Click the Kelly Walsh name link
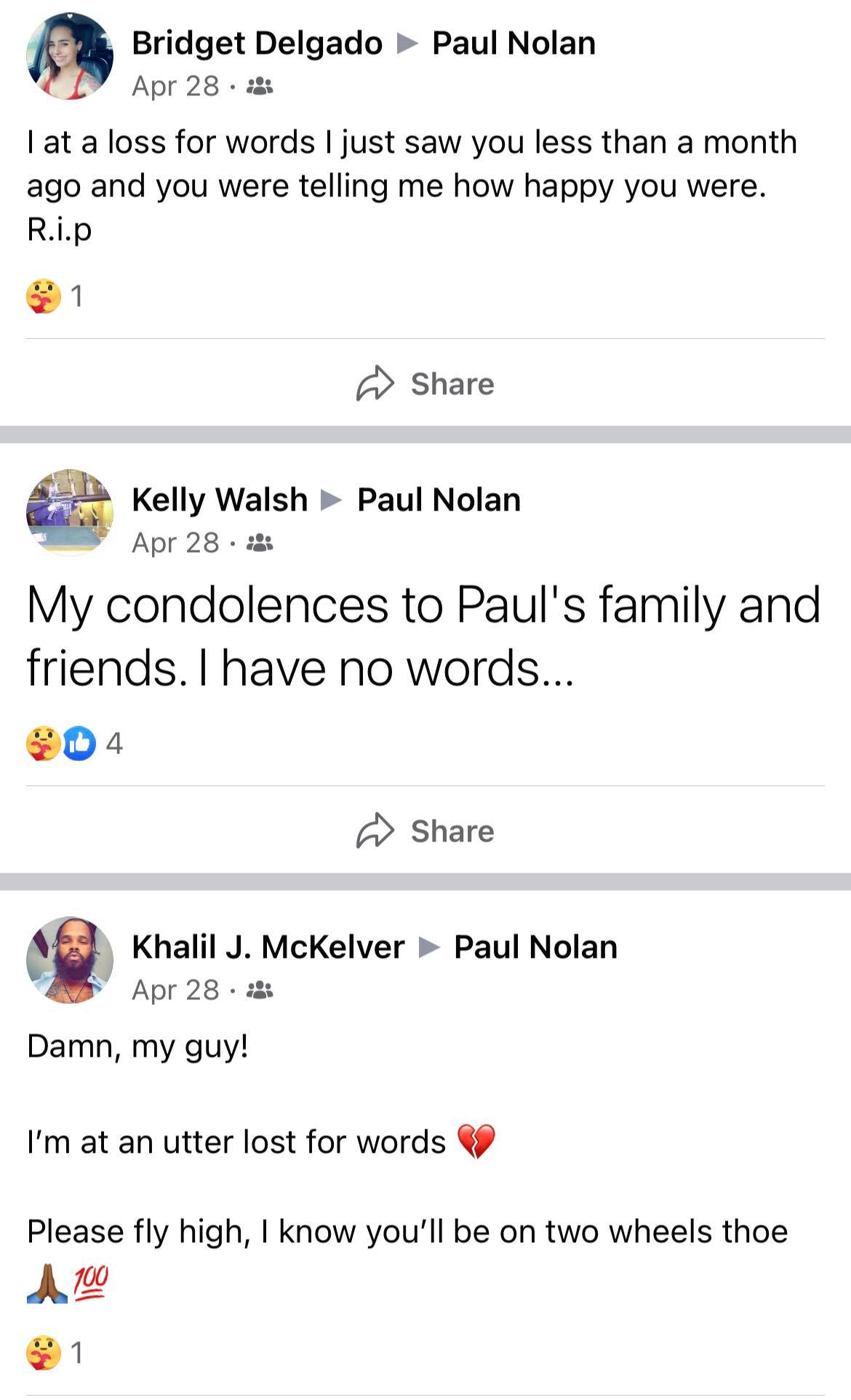 220,500
